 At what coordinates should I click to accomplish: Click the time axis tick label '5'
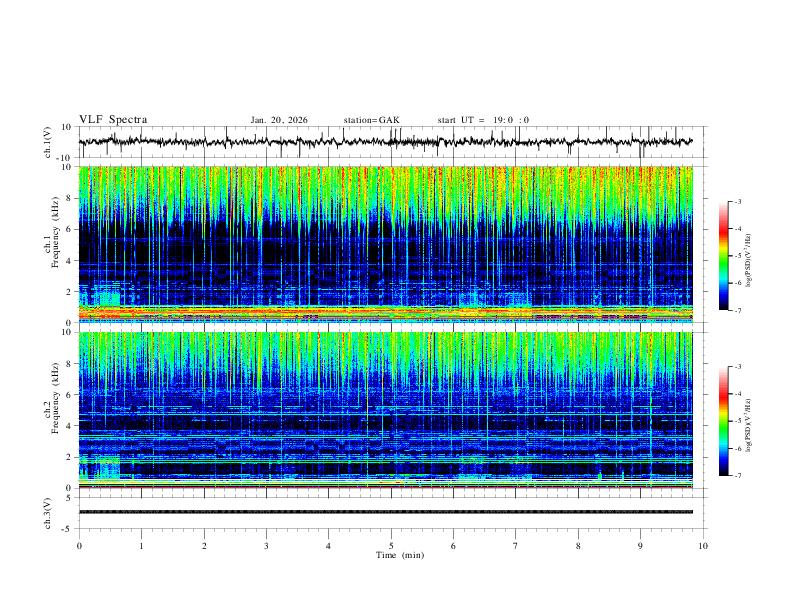(x=391, y=546)
